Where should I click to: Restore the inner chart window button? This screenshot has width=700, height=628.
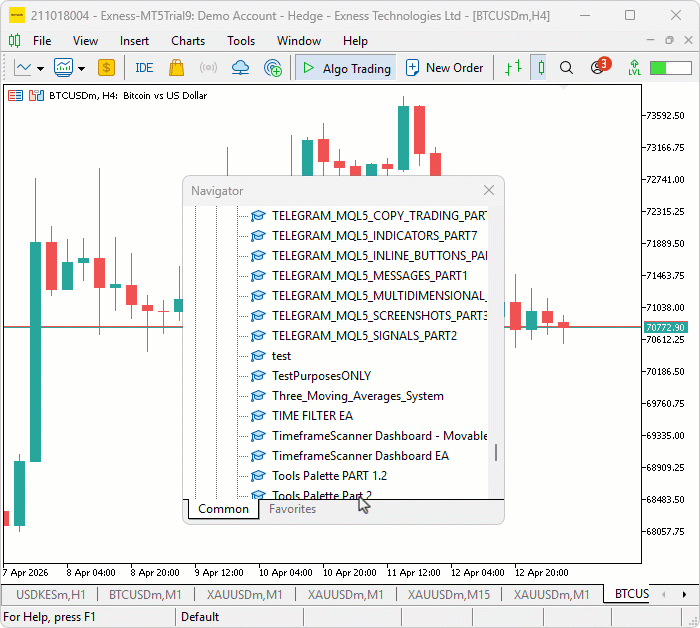click(669, 40)
